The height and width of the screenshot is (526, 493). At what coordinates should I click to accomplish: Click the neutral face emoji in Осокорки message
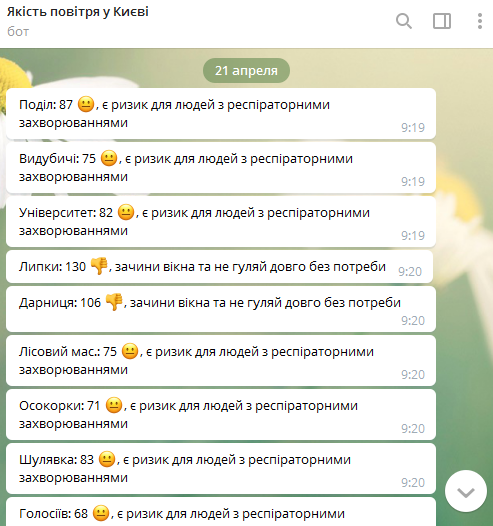(114, 405)
